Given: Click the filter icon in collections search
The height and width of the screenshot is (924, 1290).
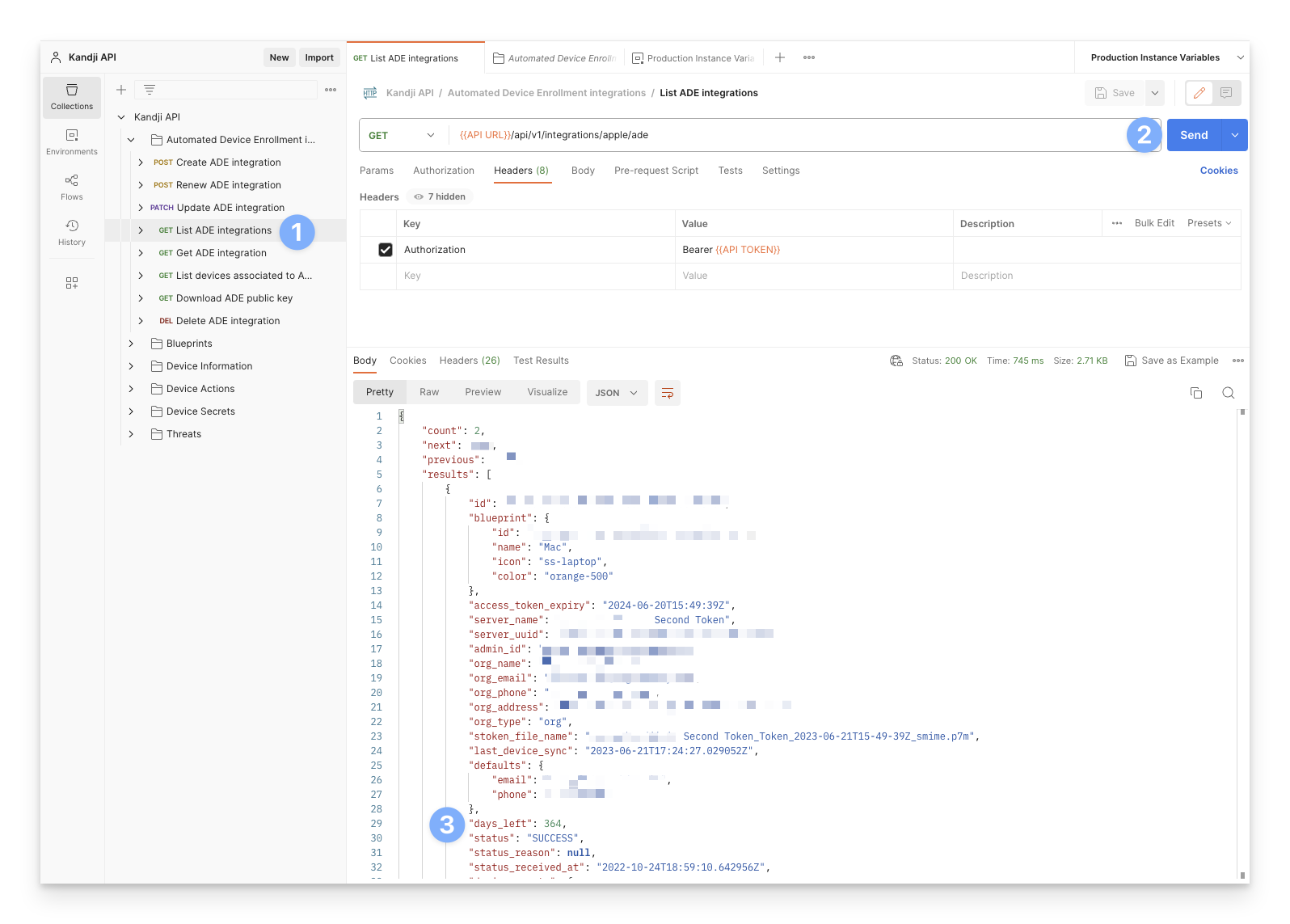Looking at the screenshot, I should click(150, 90).
